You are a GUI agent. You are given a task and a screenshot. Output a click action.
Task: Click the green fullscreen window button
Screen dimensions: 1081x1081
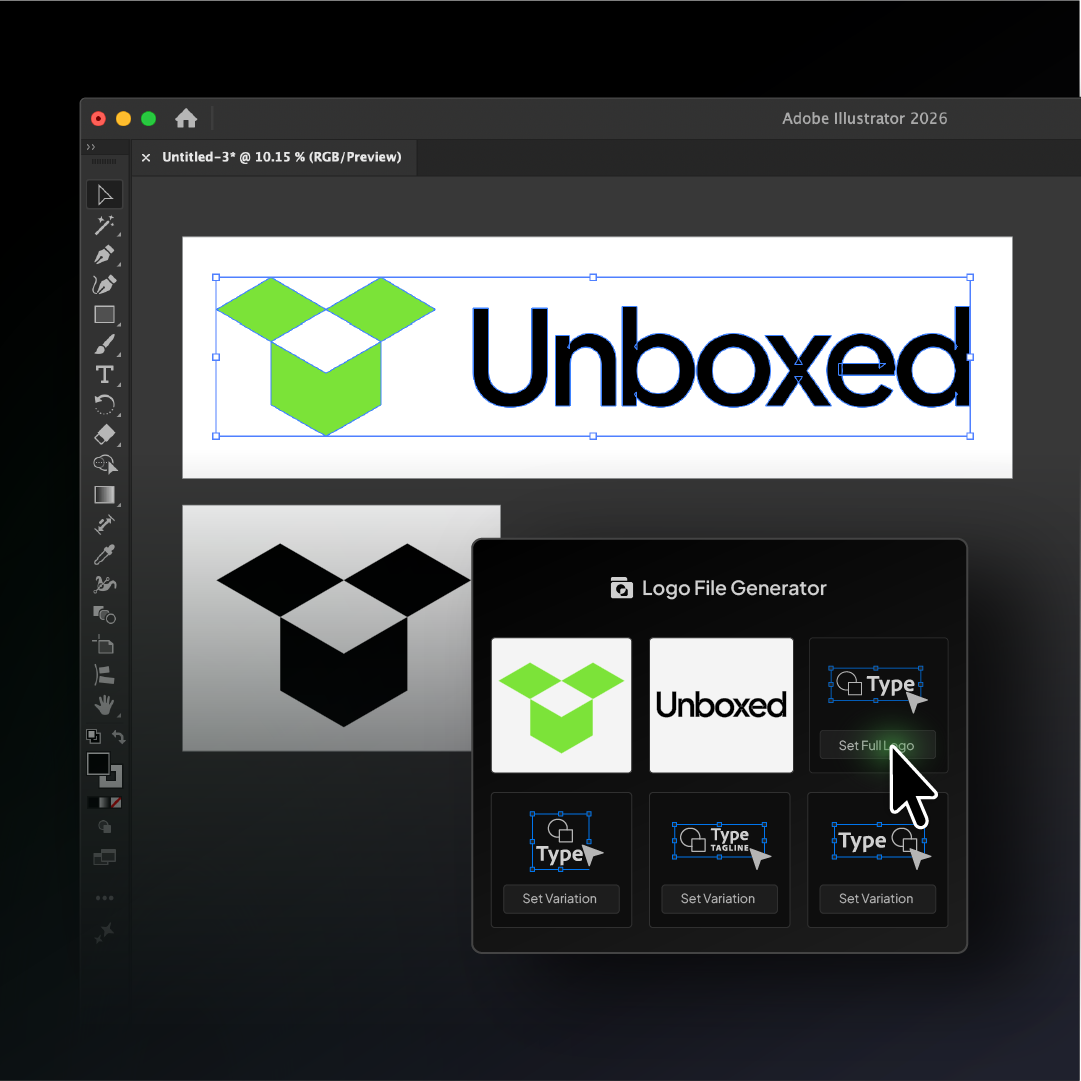pyautogui.click(x=148, y=119)
